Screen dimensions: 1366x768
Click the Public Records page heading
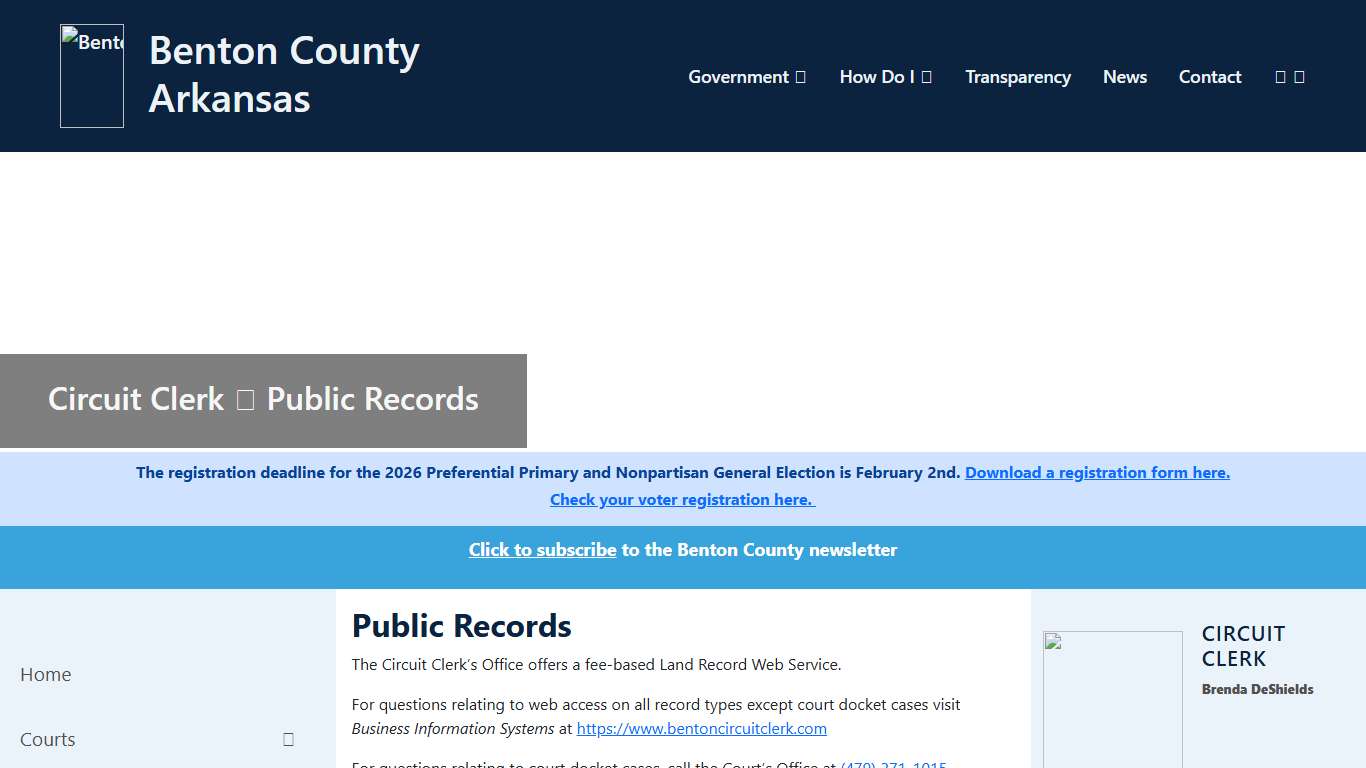(461, 626)
